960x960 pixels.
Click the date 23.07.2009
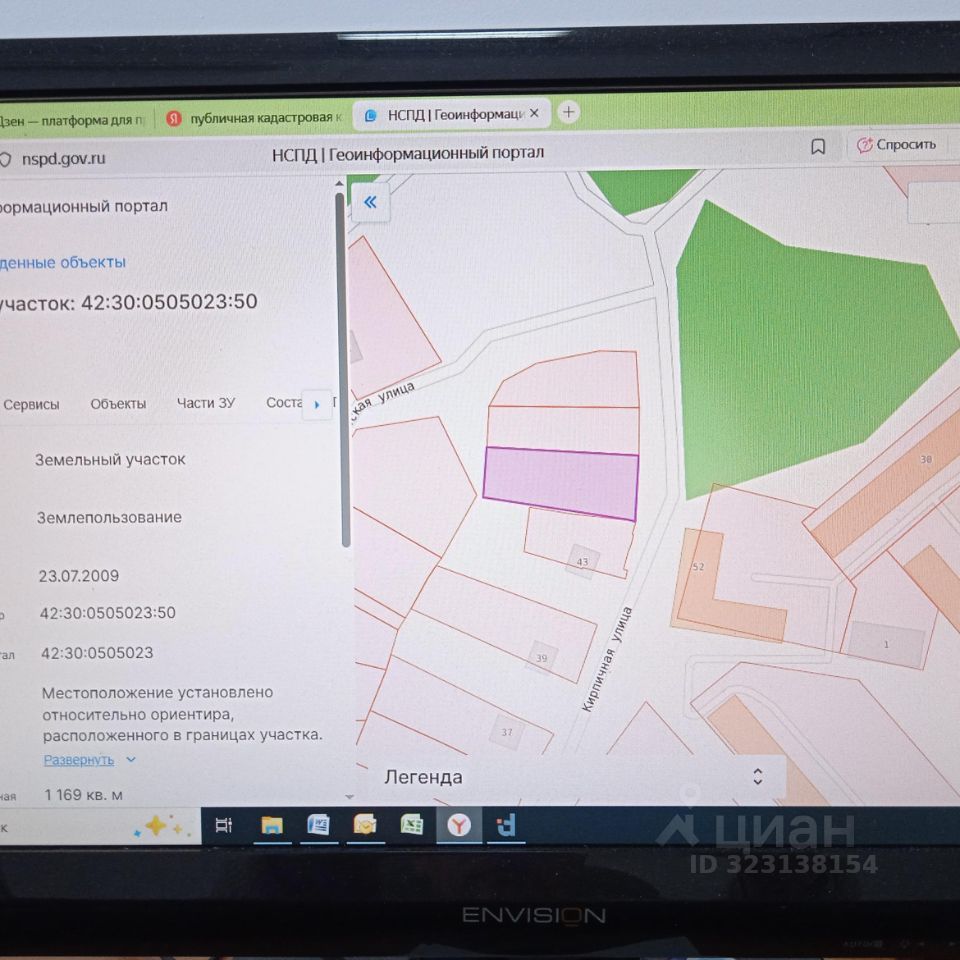coord(79,576)
